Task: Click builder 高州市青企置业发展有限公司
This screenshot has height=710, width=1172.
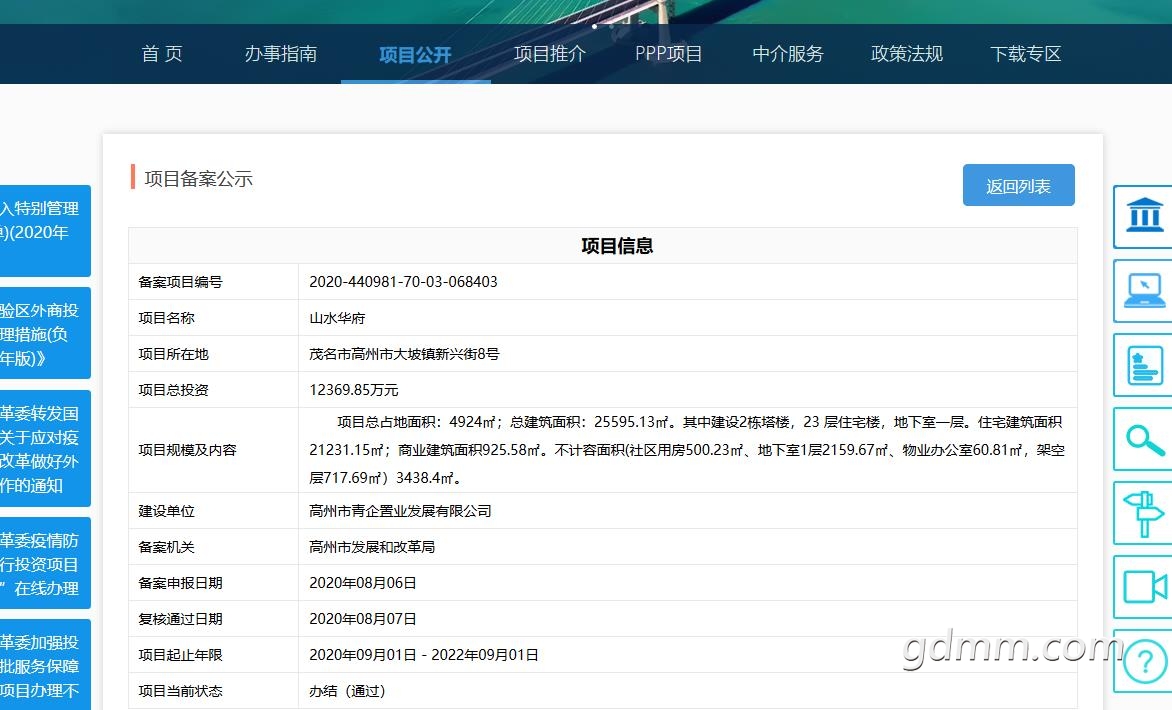Action: 401,511
